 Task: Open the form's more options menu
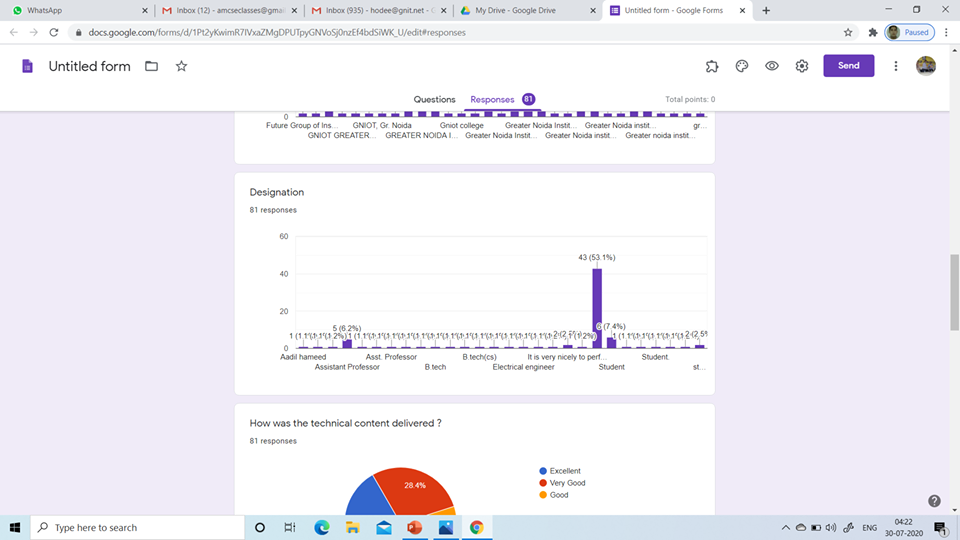[896, 66]
